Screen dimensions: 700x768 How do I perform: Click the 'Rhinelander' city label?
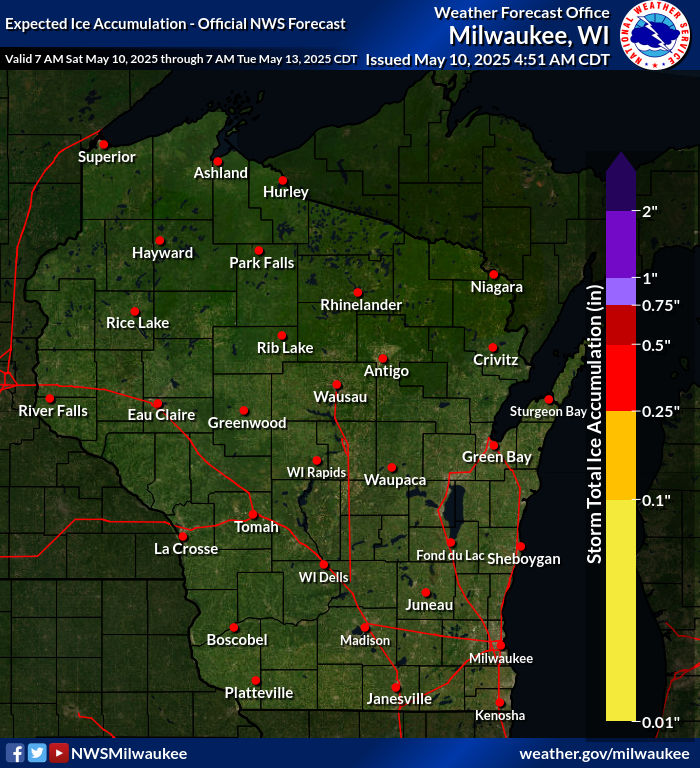[x=361, y=305]
